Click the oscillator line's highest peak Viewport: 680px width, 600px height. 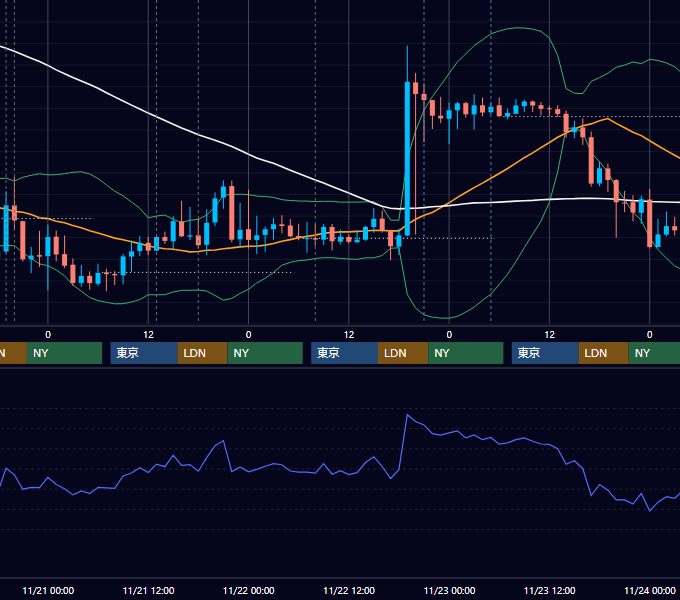click(x=407, y=415)
